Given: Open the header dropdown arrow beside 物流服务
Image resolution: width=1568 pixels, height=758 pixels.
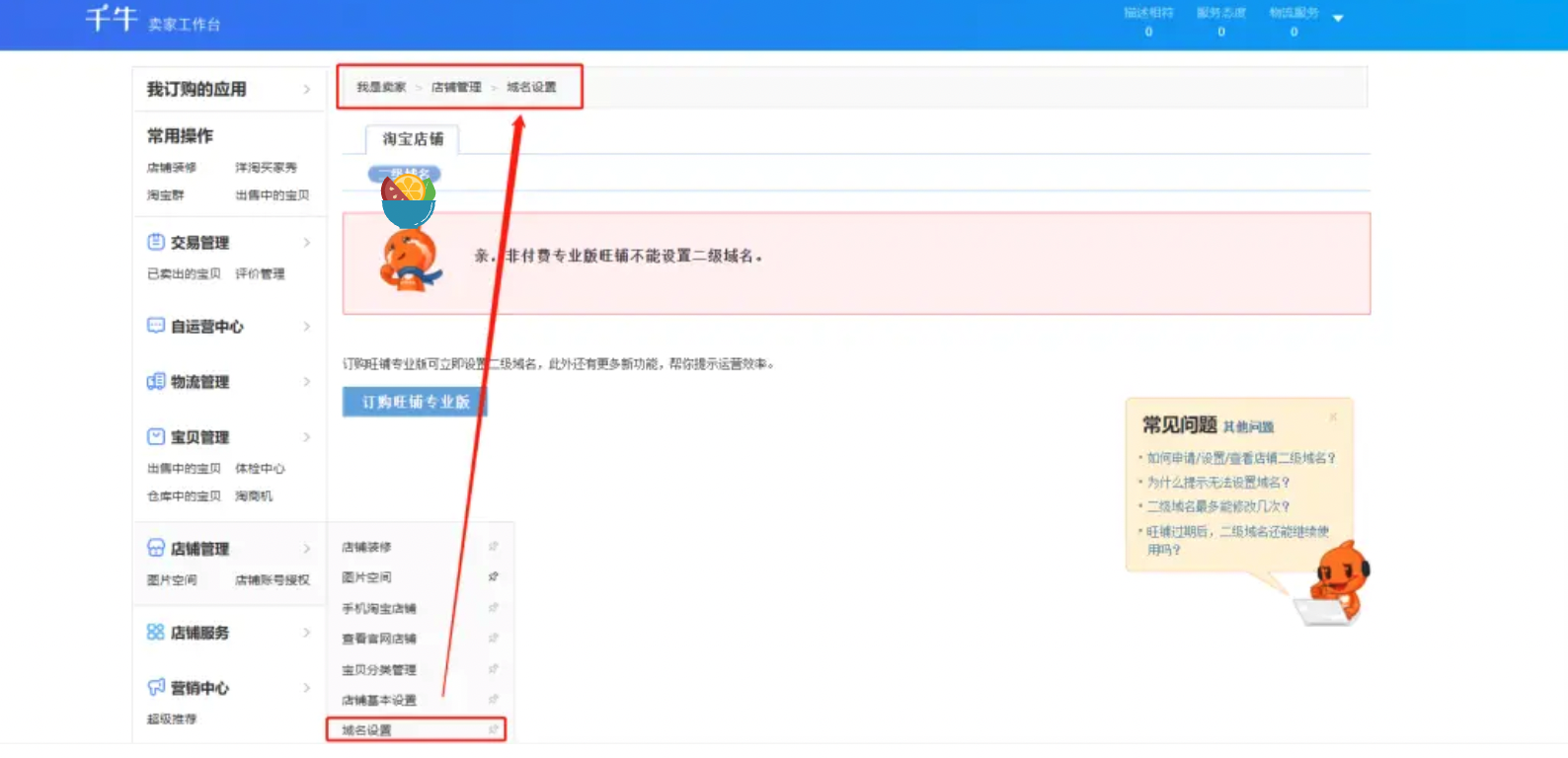Looking at the screenshot, I should click(1338, 19).
